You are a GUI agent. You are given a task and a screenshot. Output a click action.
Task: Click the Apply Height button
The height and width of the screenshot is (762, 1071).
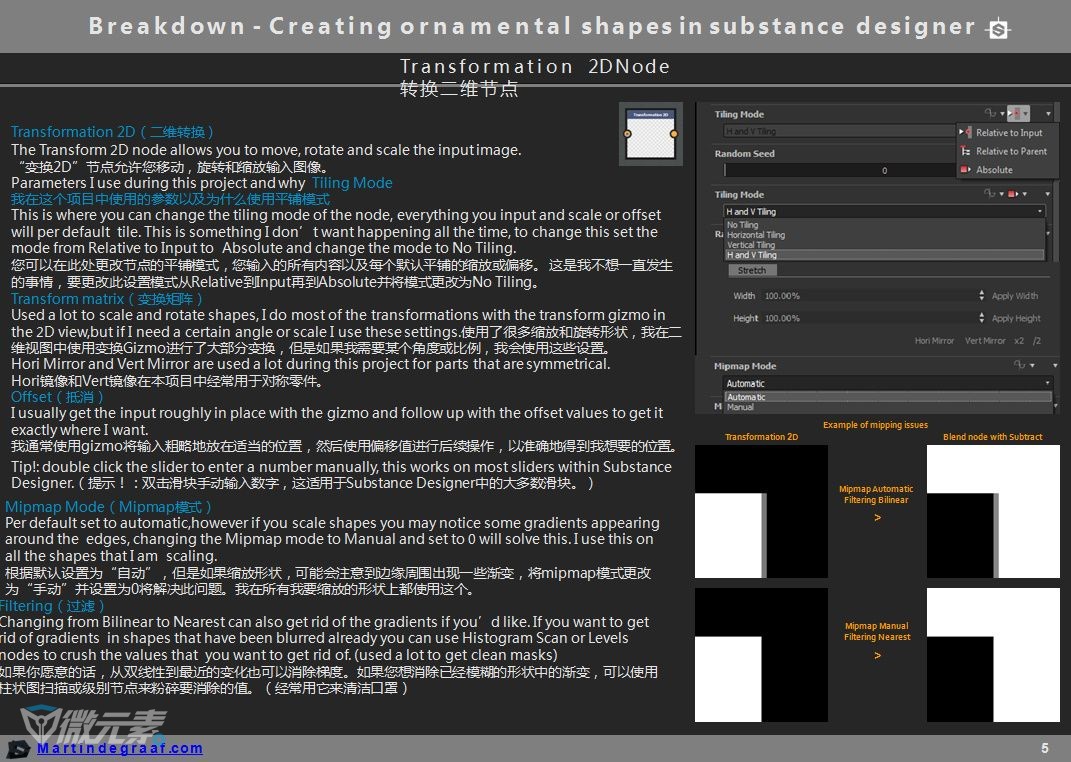tap(1016, 318)
